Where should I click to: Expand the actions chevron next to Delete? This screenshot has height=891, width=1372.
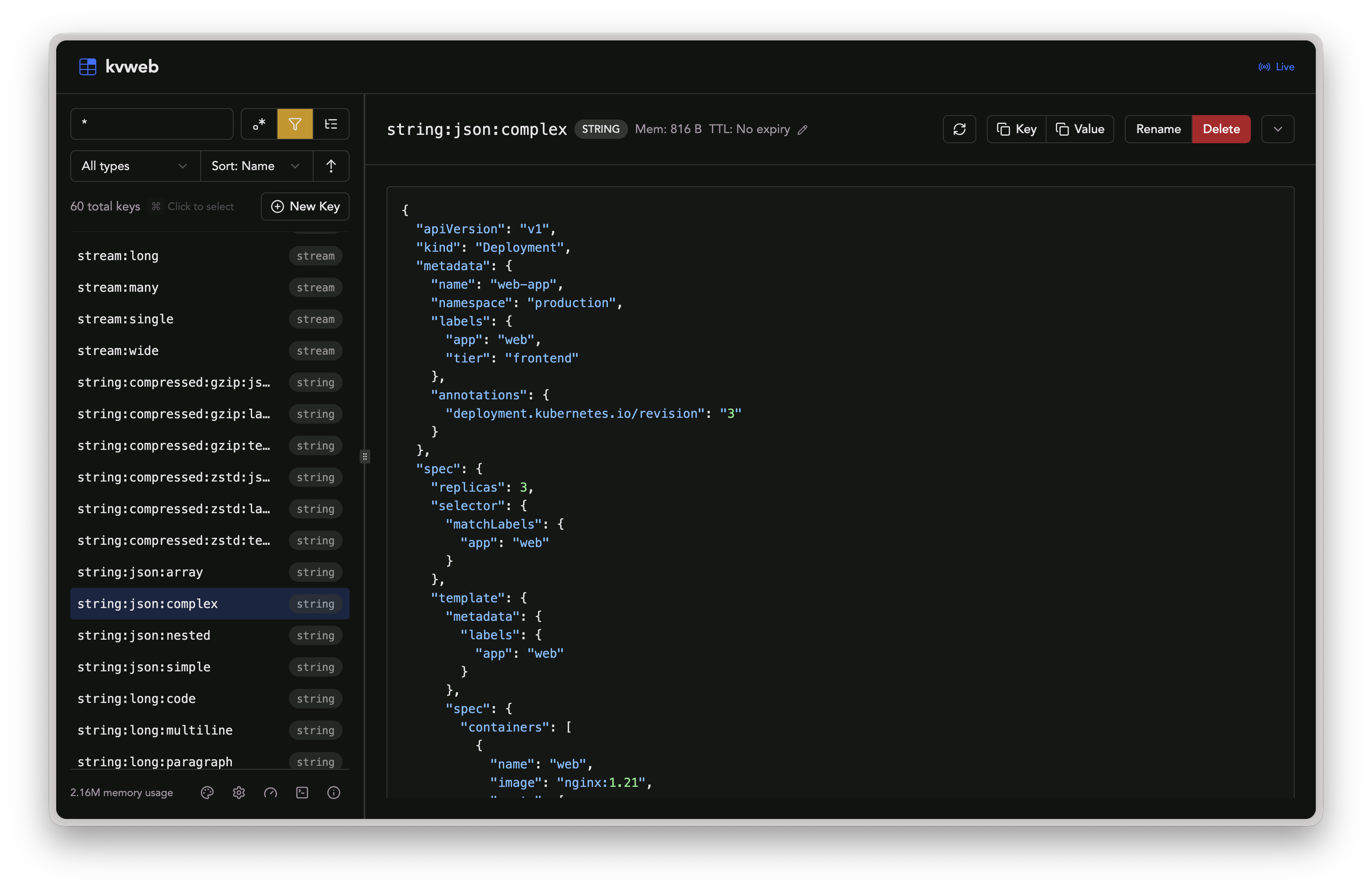coord(1278,129)
